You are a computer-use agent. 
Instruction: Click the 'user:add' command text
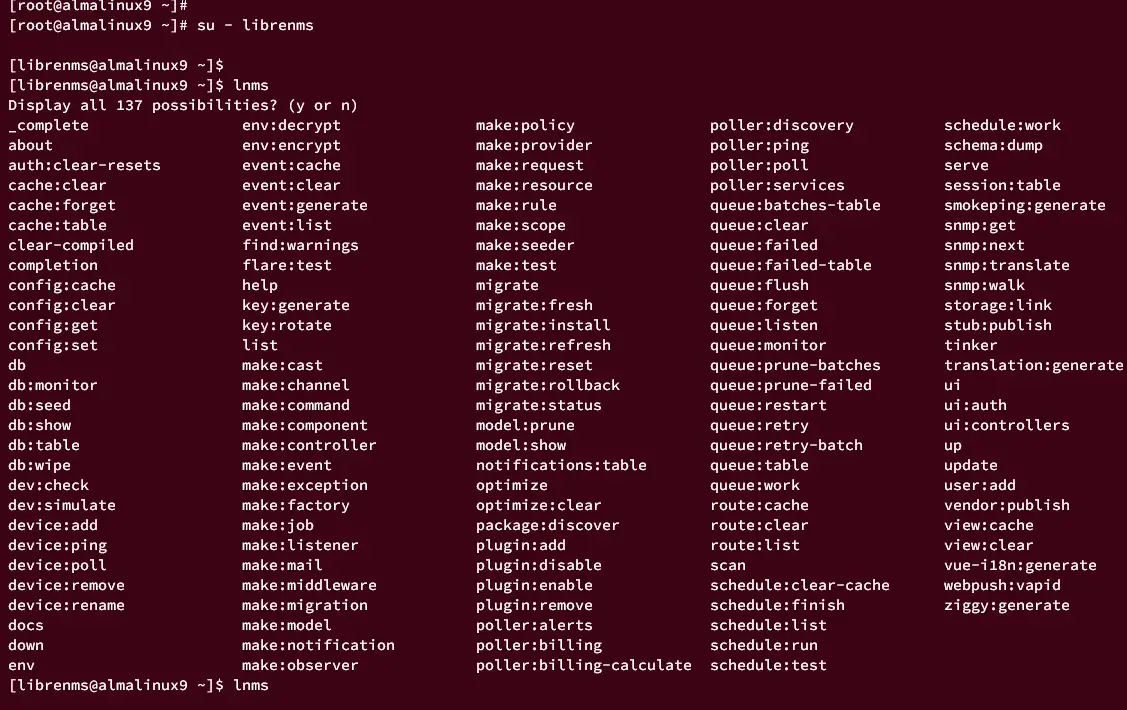980,485
